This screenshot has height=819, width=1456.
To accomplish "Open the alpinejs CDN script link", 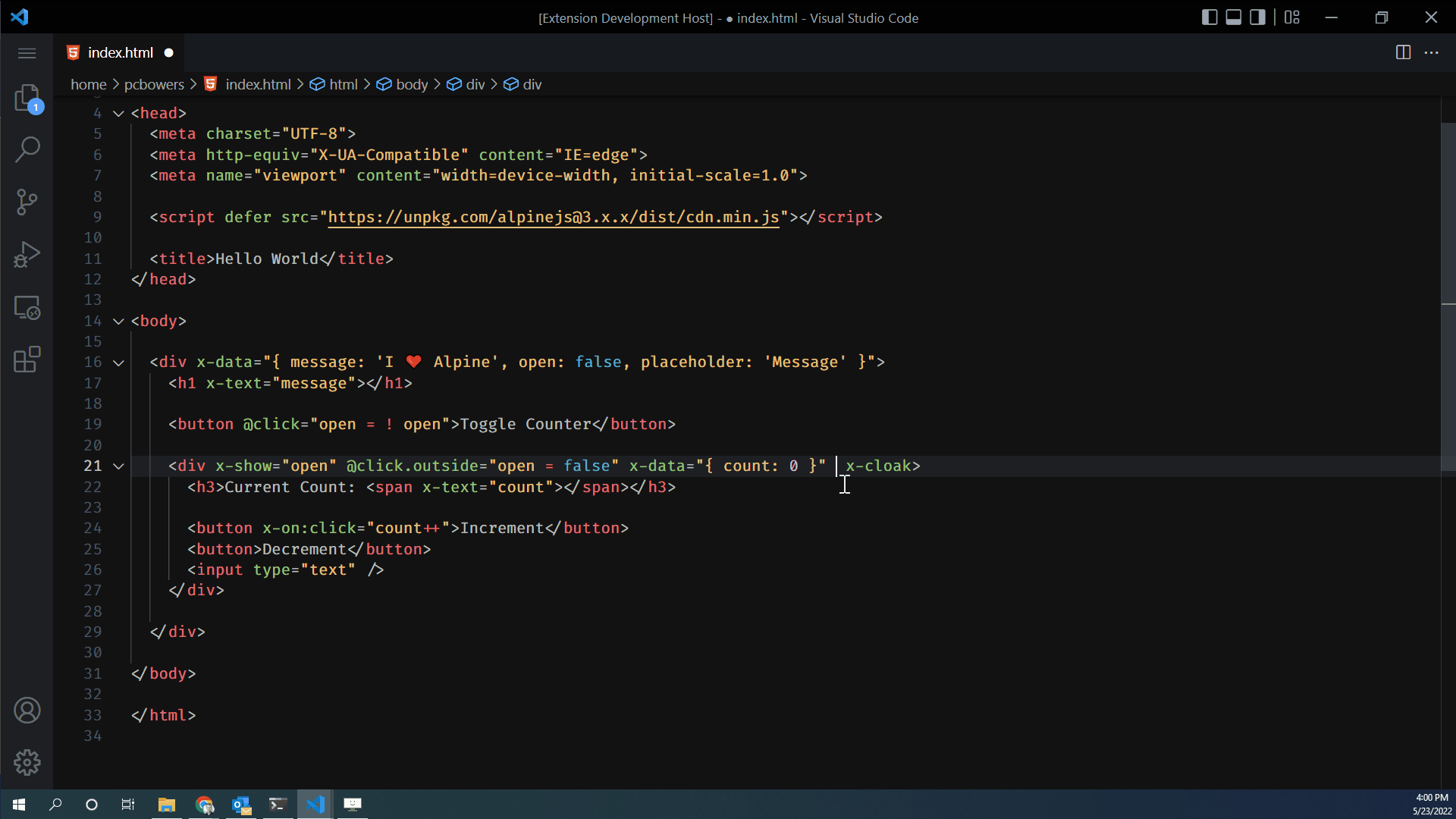I will pyautogui.click(x=553, y=217).
